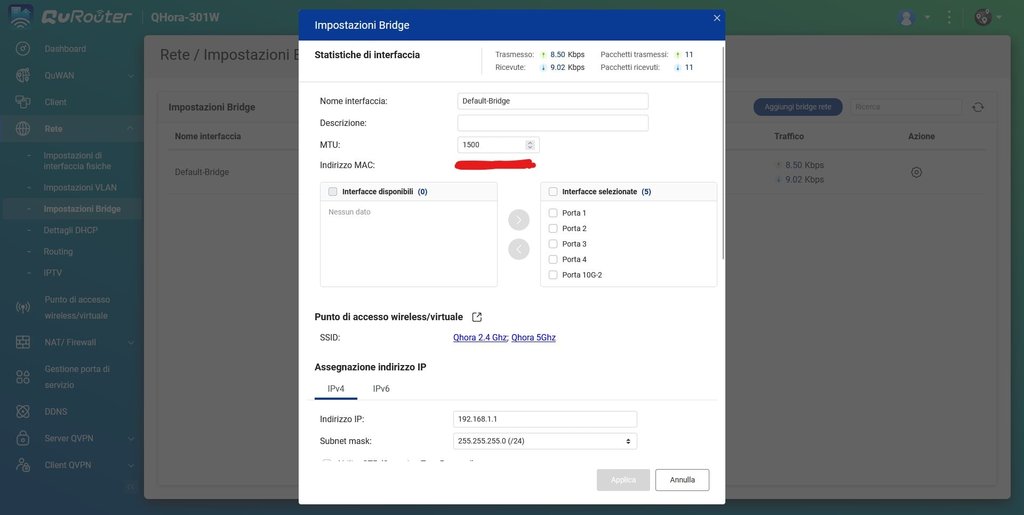The height and width of the screenshot is (515, 1024).
Task: Click the dialog's vertical scrollbar
Action: (722, 150)
